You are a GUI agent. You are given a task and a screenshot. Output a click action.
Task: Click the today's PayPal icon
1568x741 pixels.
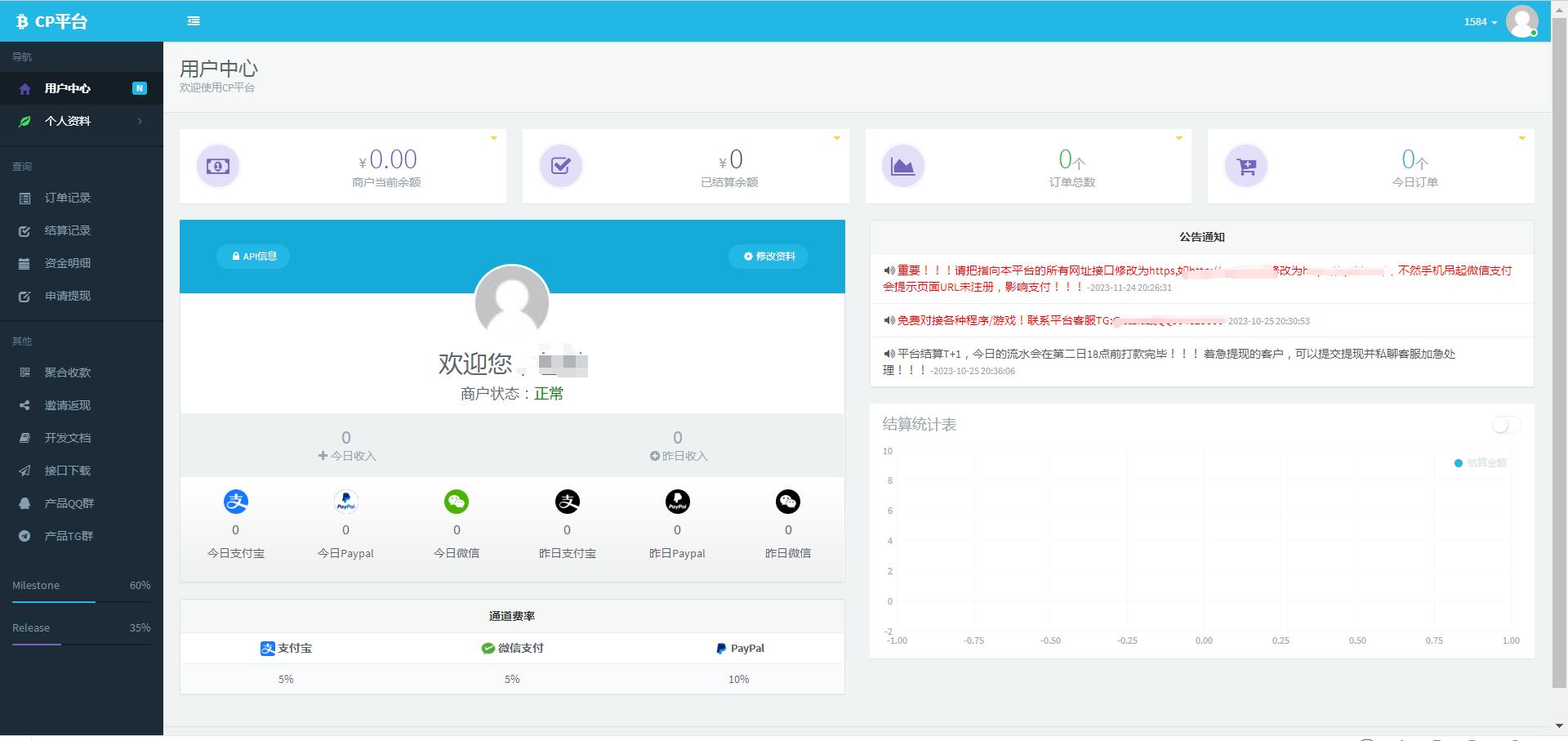[x=346, y=502]
